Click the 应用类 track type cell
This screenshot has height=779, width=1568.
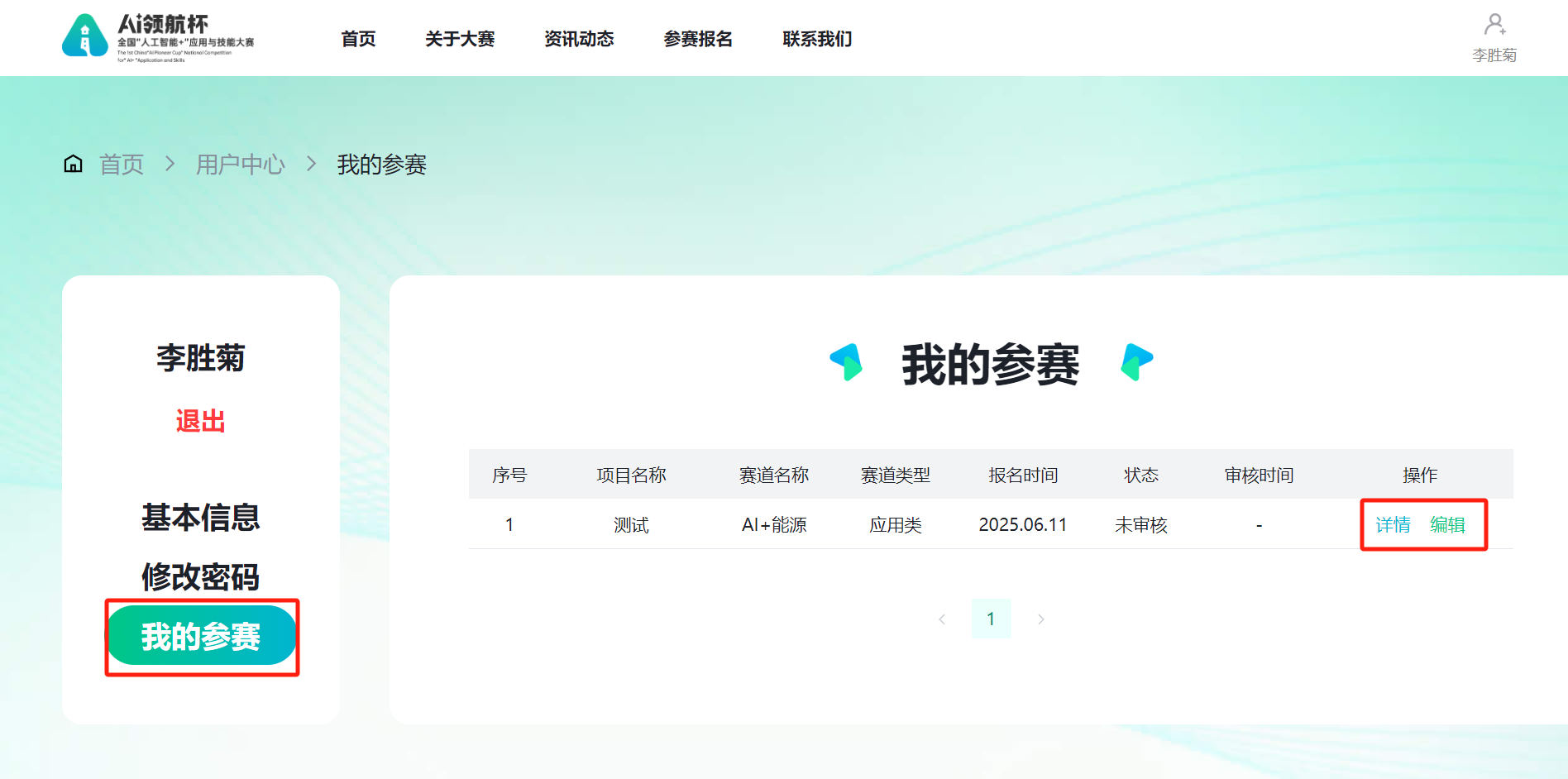[896, 525]
